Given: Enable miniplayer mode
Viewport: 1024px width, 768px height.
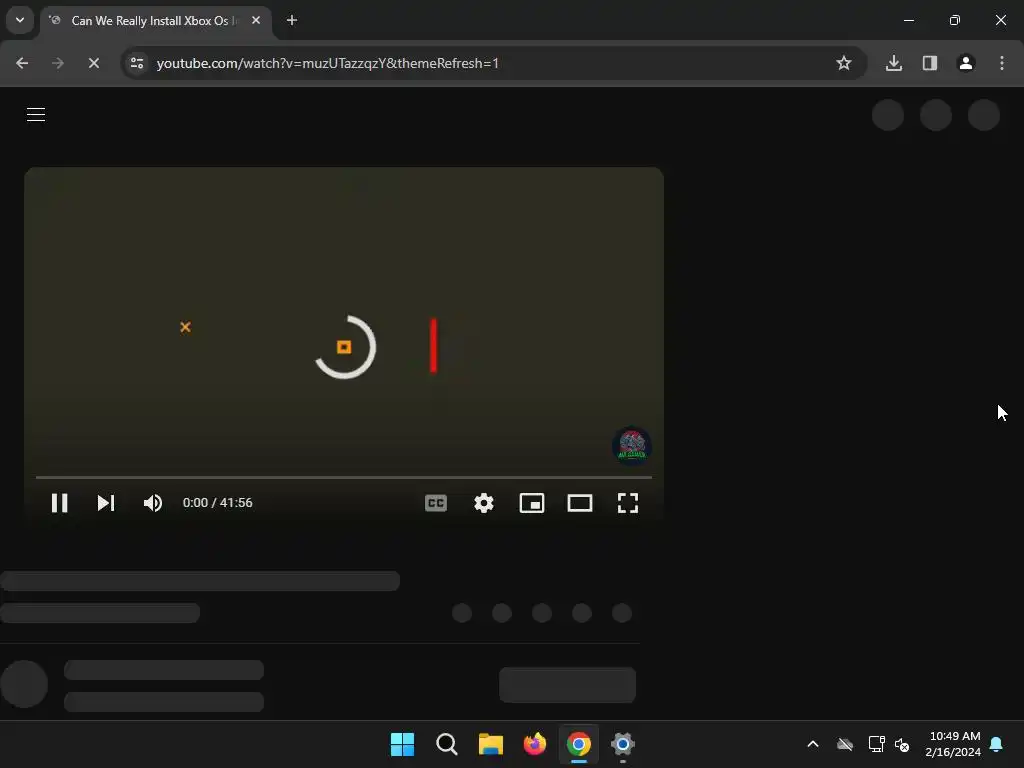Looking at the screenshot, I should tap(532, 503).
